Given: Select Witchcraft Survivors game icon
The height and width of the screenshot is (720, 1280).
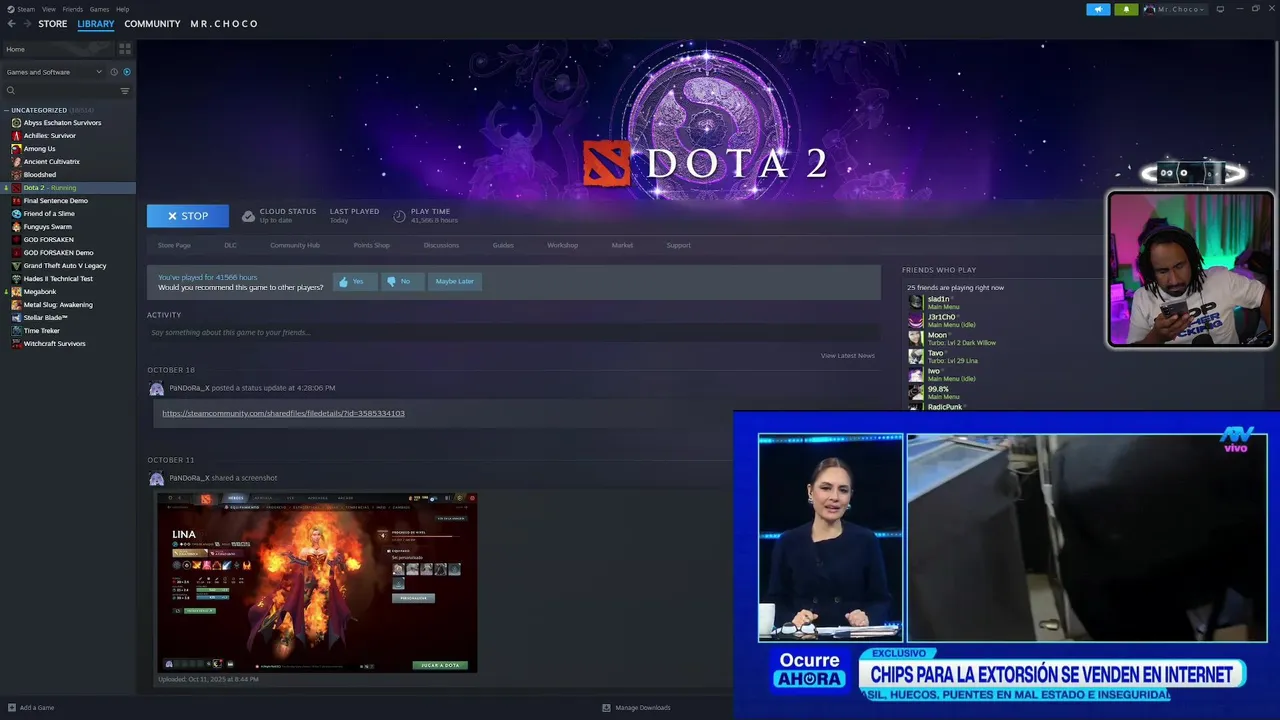Looking at the screenshot, I should [x=16, y=344].
